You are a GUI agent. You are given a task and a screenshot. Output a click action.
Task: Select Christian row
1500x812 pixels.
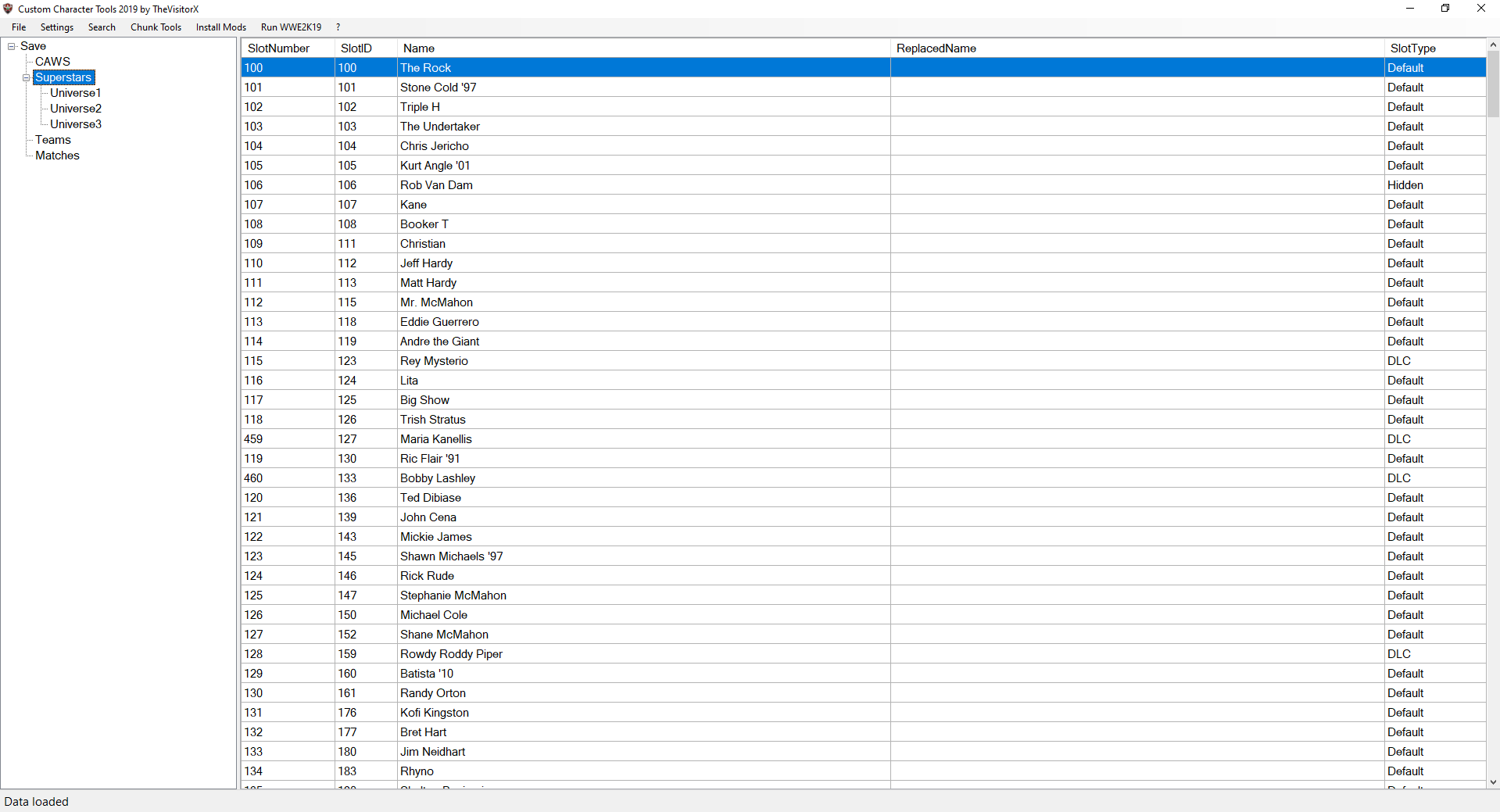[863, 244]
